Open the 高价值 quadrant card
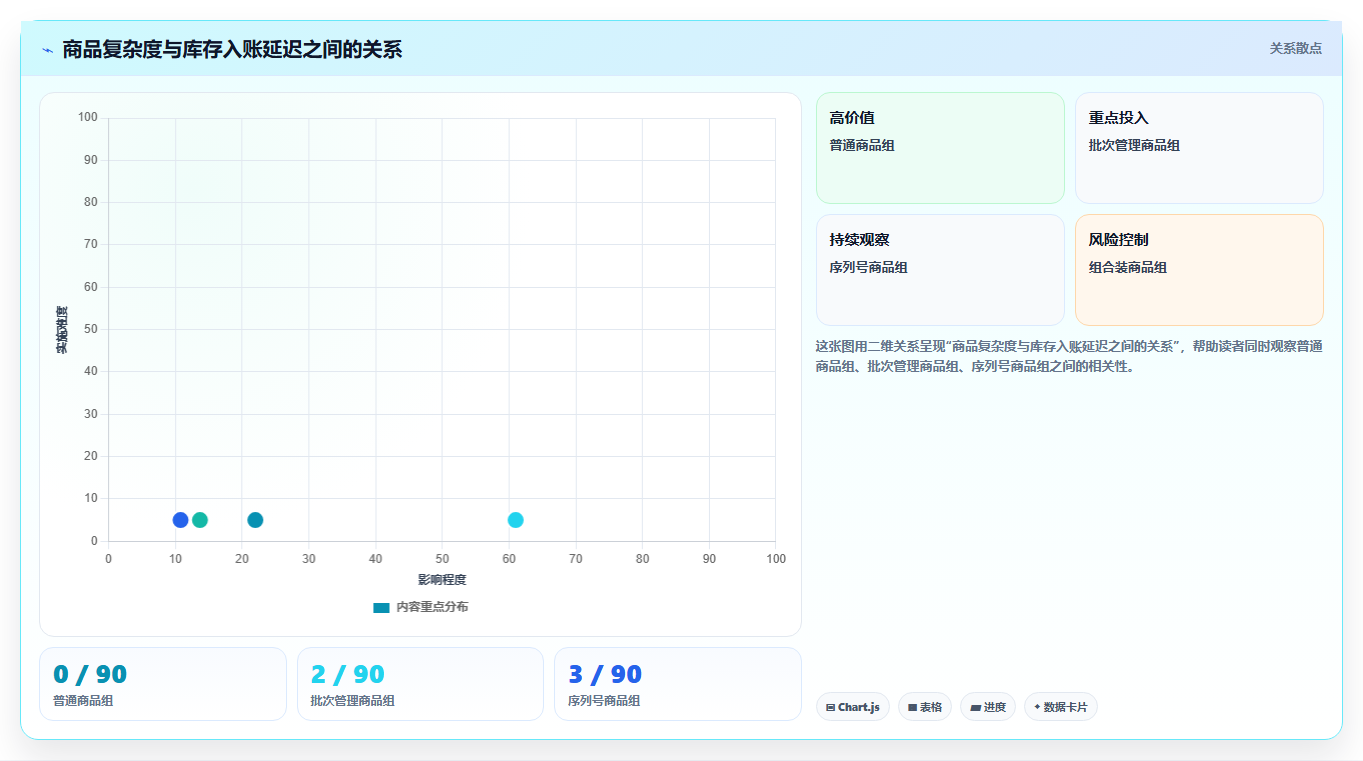The image size is (1363, 761). [940, 148]
